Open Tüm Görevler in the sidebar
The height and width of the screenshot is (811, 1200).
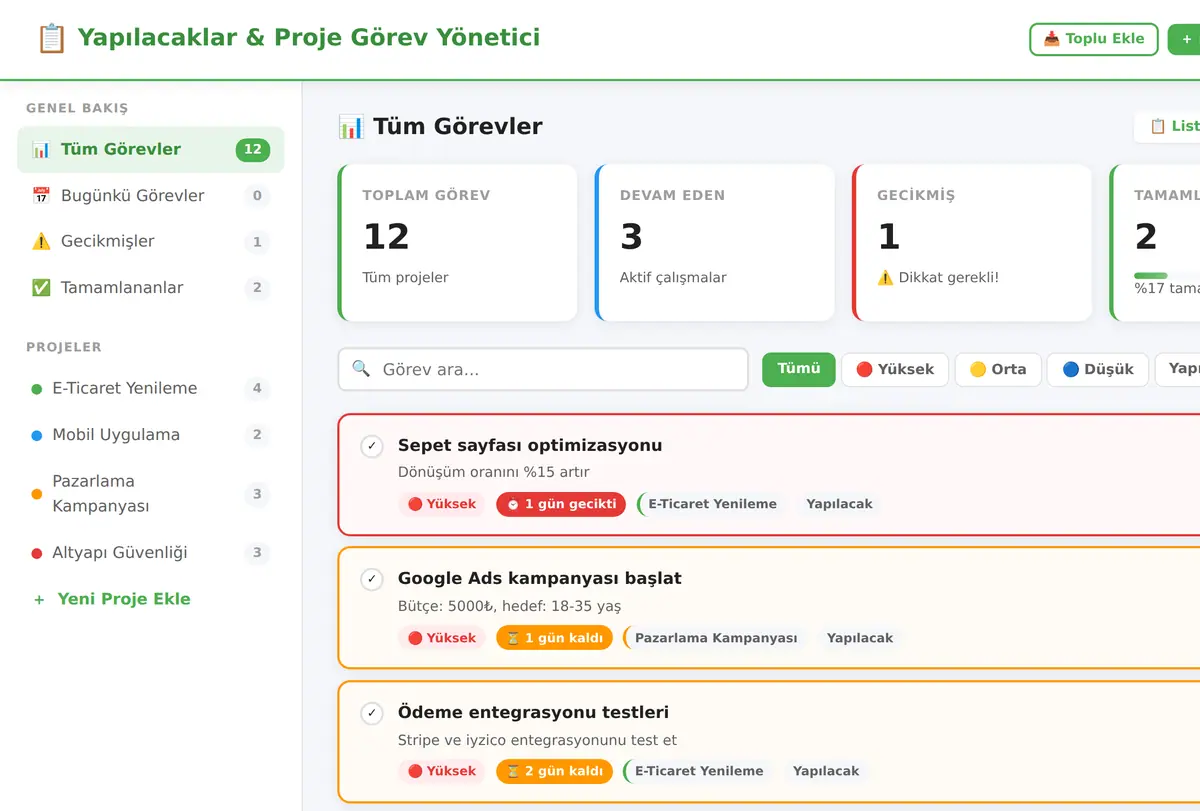151,150
